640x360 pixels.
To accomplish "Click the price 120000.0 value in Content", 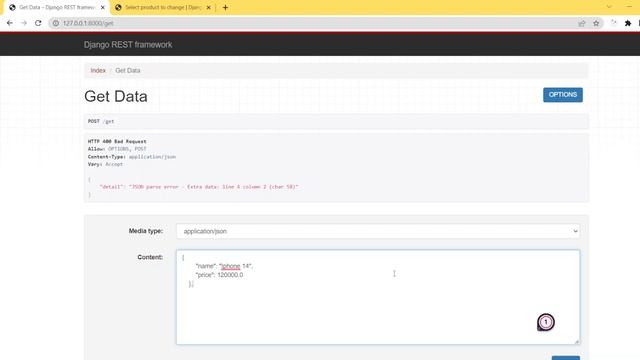I will (230, 275).
